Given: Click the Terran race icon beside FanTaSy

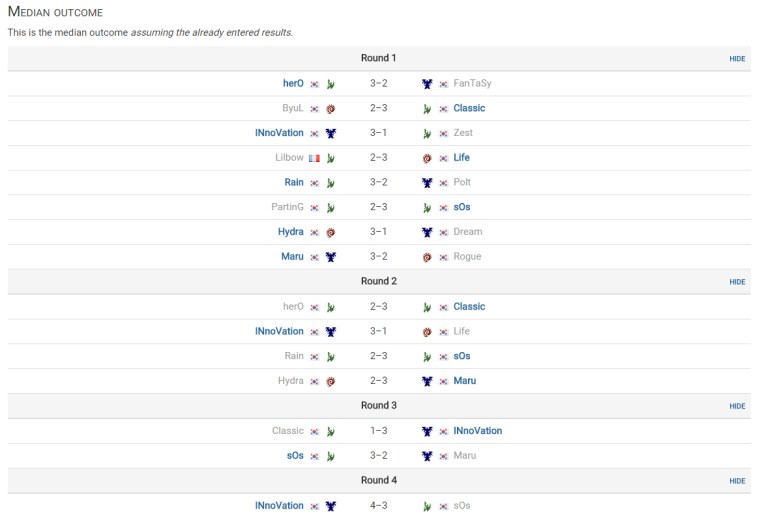Looking at the screenshot, I should (427, 84).
